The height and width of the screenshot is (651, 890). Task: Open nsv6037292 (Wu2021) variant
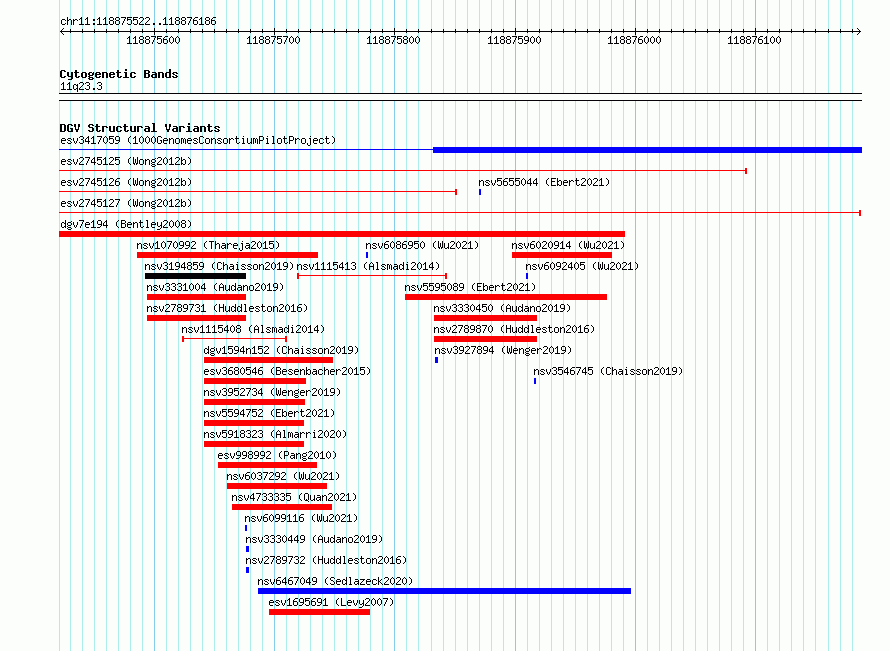[x=283, y=476]
